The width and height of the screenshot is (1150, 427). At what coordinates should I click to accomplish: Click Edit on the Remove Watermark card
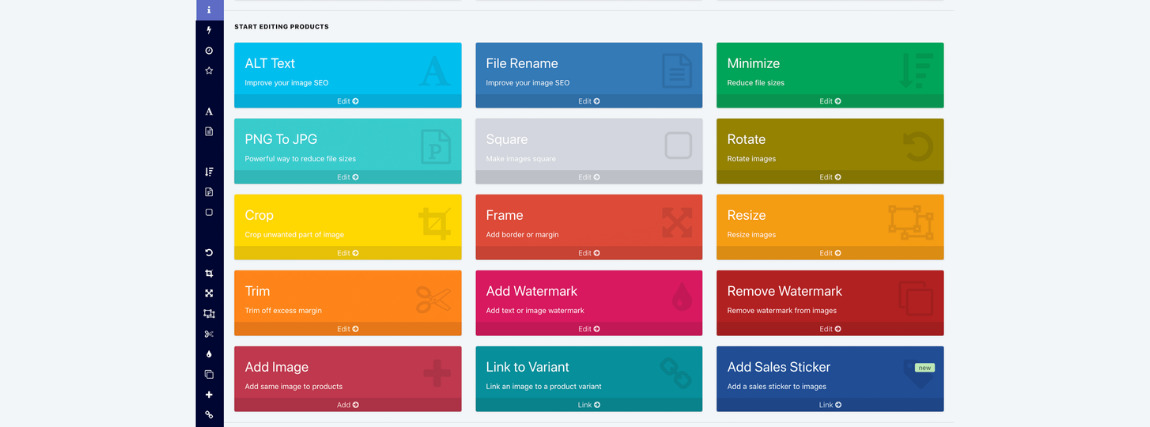click(830, 329)
